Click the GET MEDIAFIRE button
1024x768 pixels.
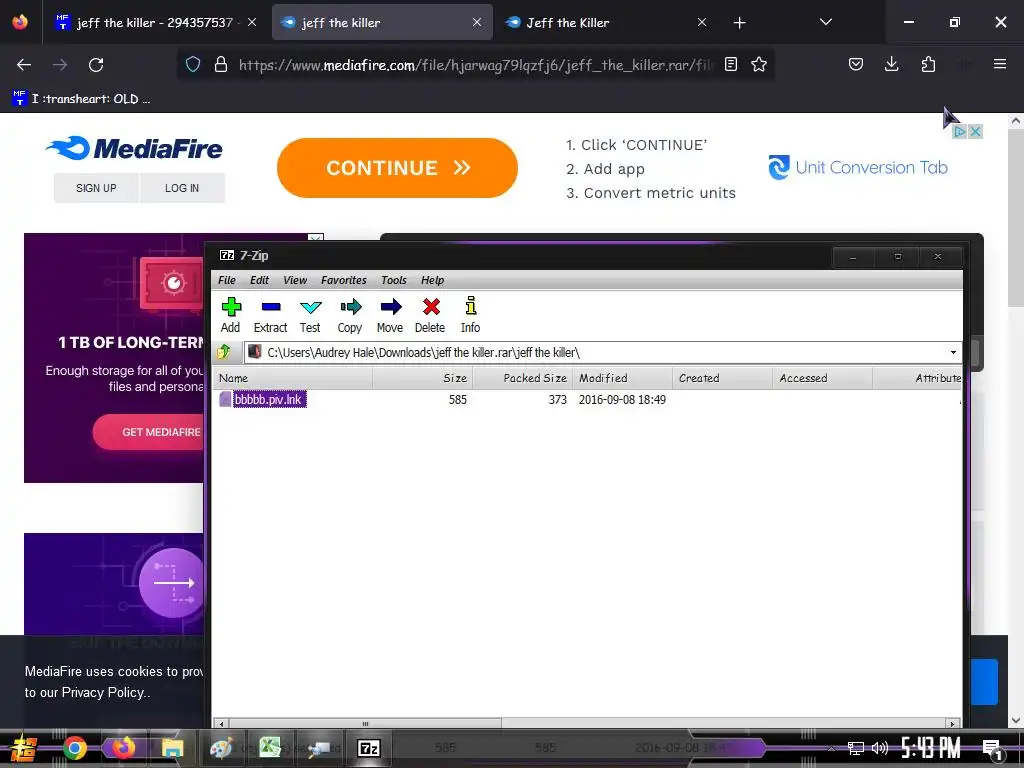tap(148, 432)
